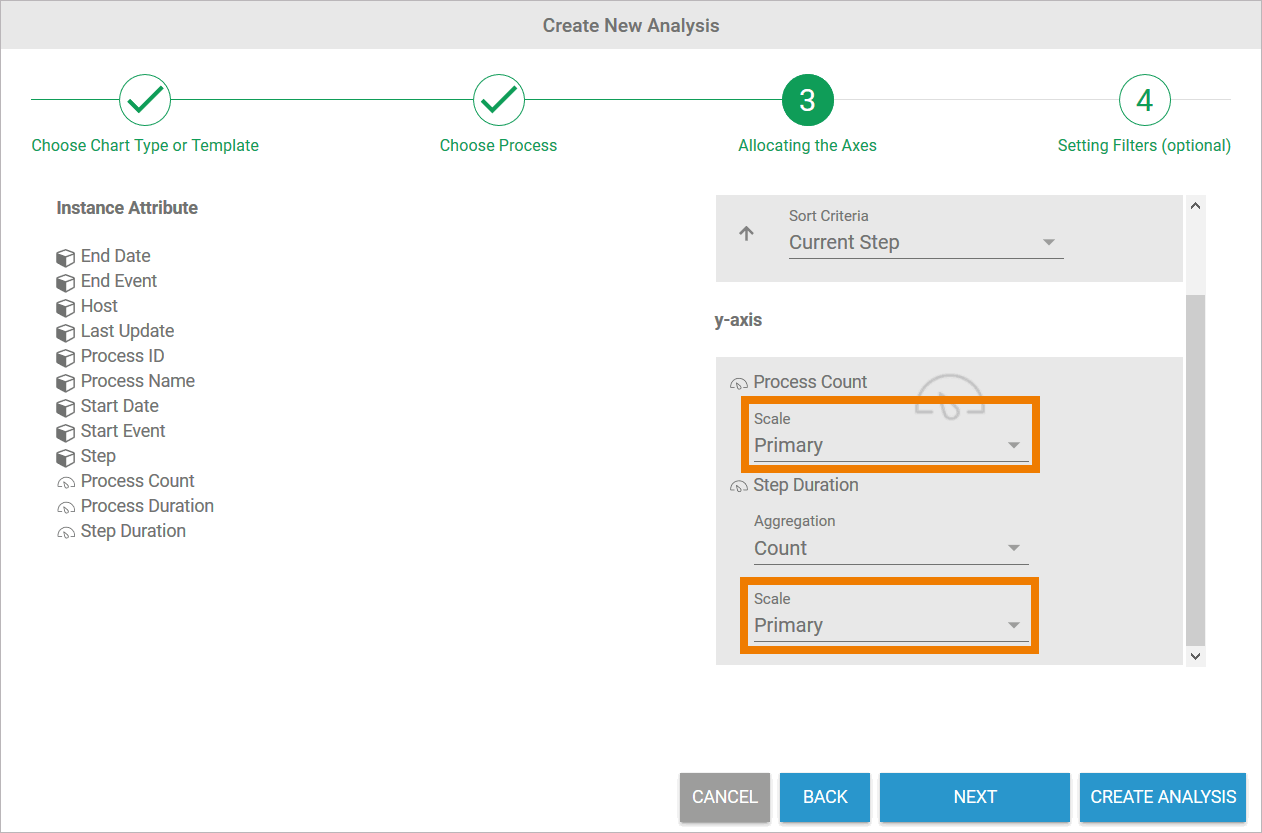The width and height of the screenshot is (1262, 833).
Task: Toggle sort direction using the up arrow
Action: [746, 233]
